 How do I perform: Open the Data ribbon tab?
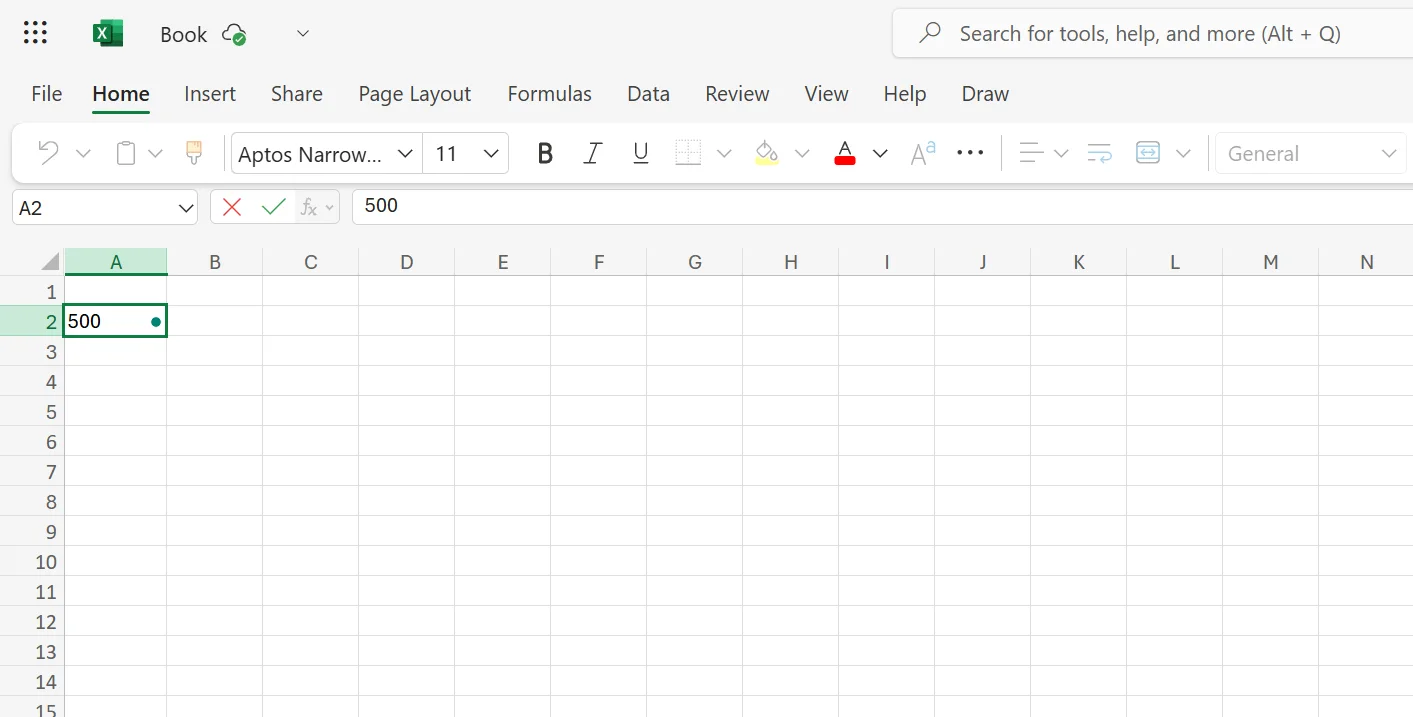pyautogui.click(x=648, y=93)
